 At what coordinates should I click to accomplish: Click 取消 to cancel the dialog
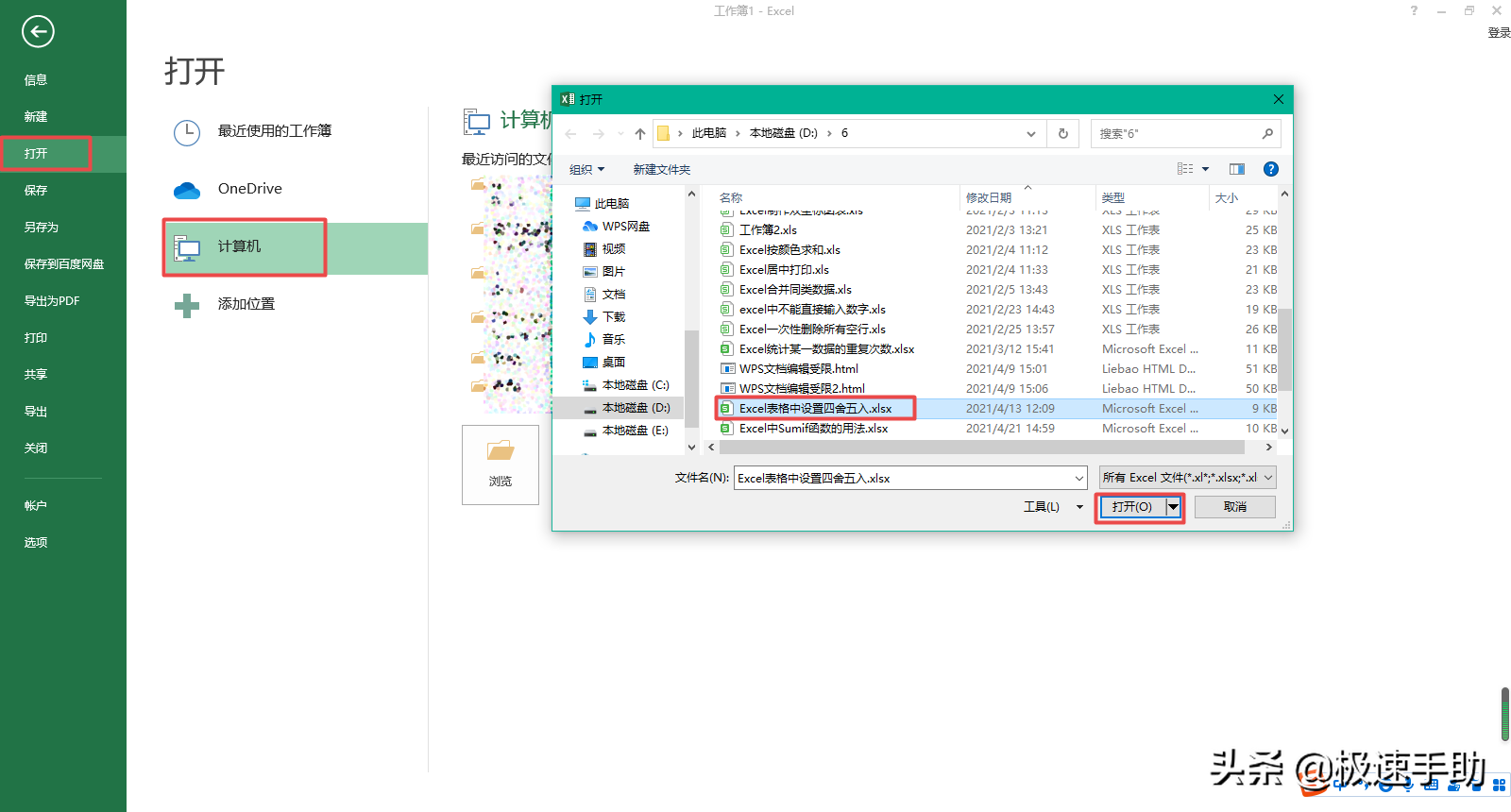pyautogui.click(x=1235, y=508)
